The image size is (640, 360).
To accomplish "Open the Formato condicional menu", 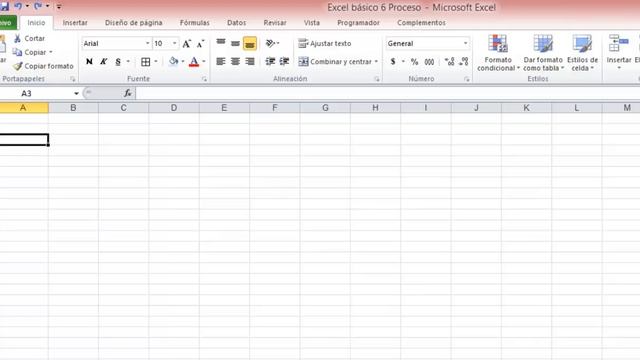I will [498, 53].
